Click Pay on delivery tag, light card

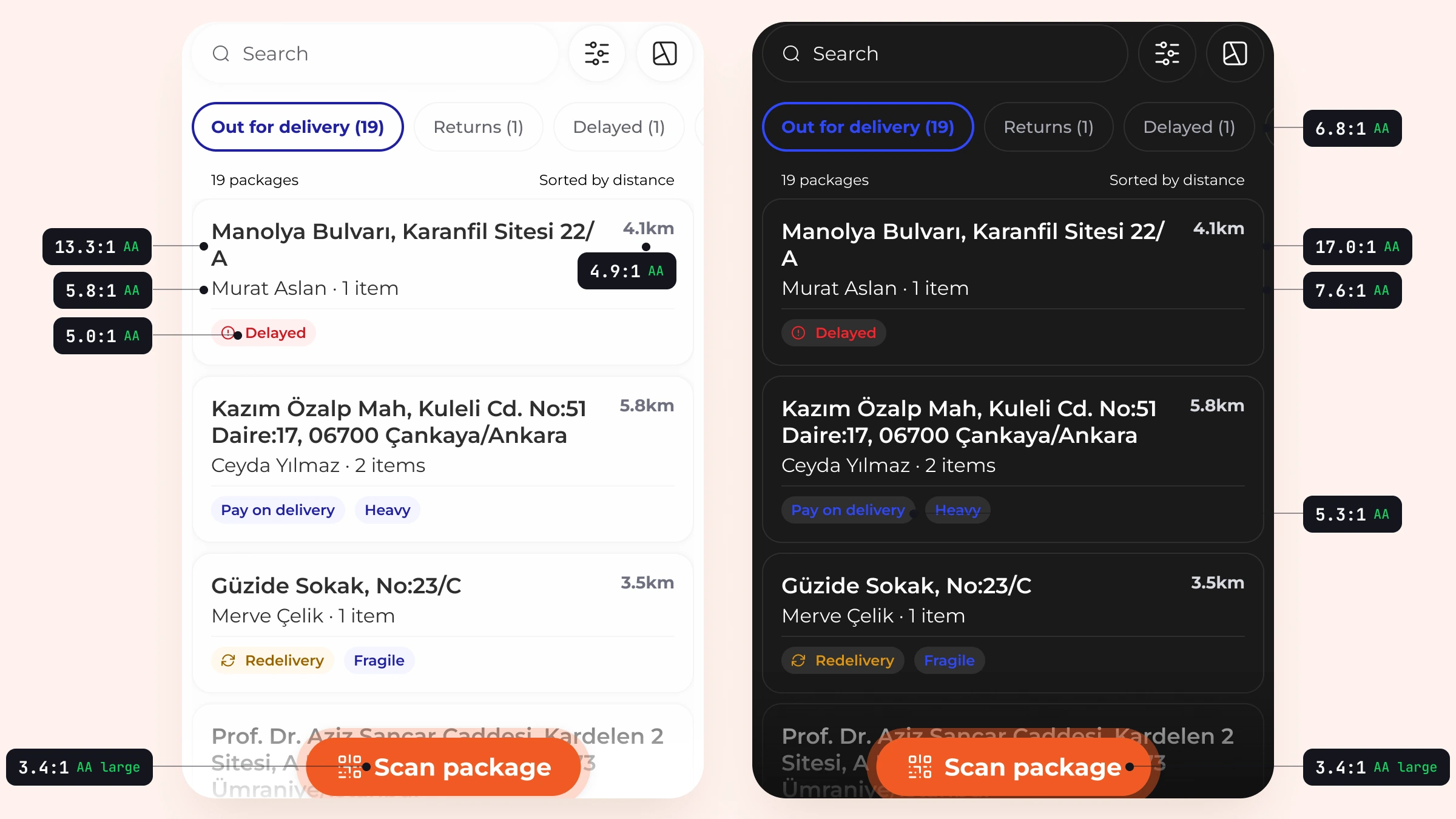[x=278, y=510]
